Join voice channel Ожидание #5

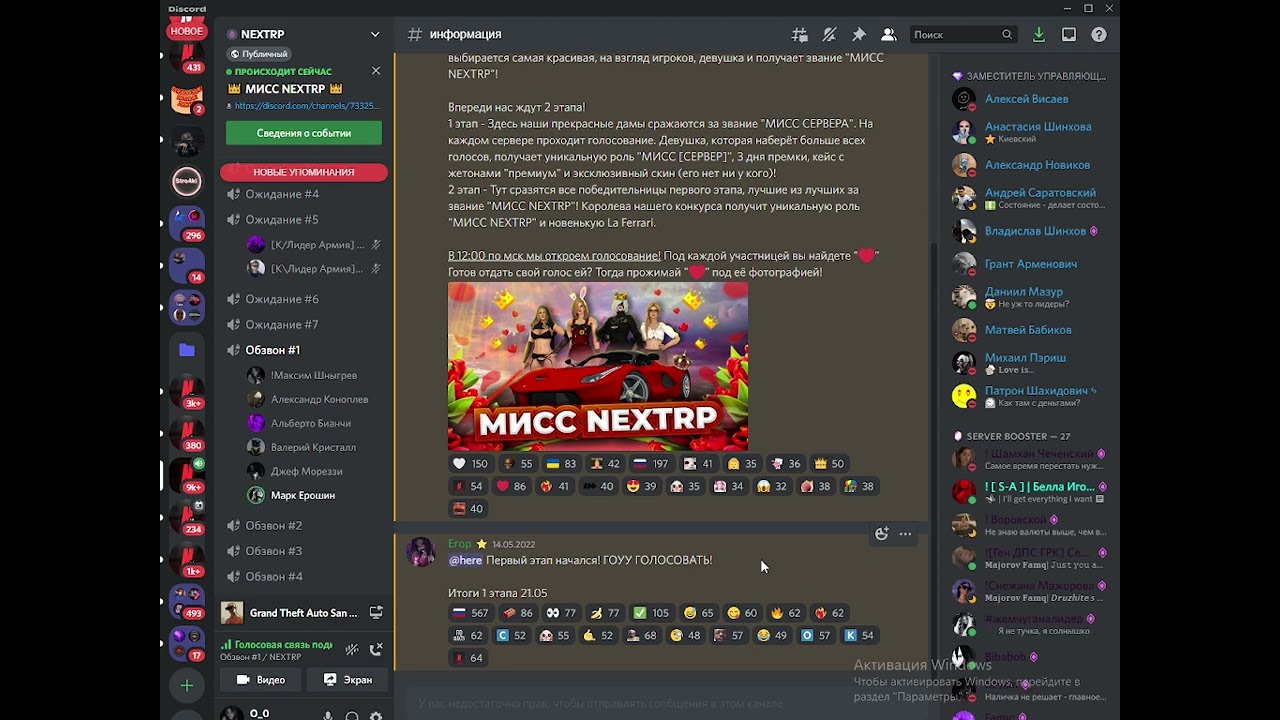tap(304, 219)
